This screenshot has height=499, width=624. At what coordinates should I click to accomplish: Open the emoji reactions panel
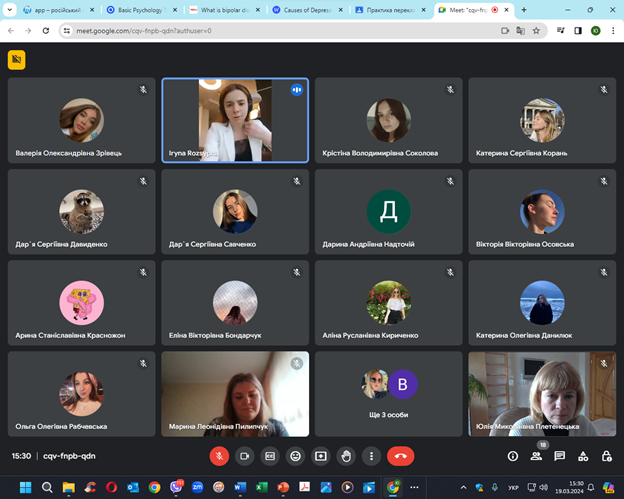click(x=295, y=455)
